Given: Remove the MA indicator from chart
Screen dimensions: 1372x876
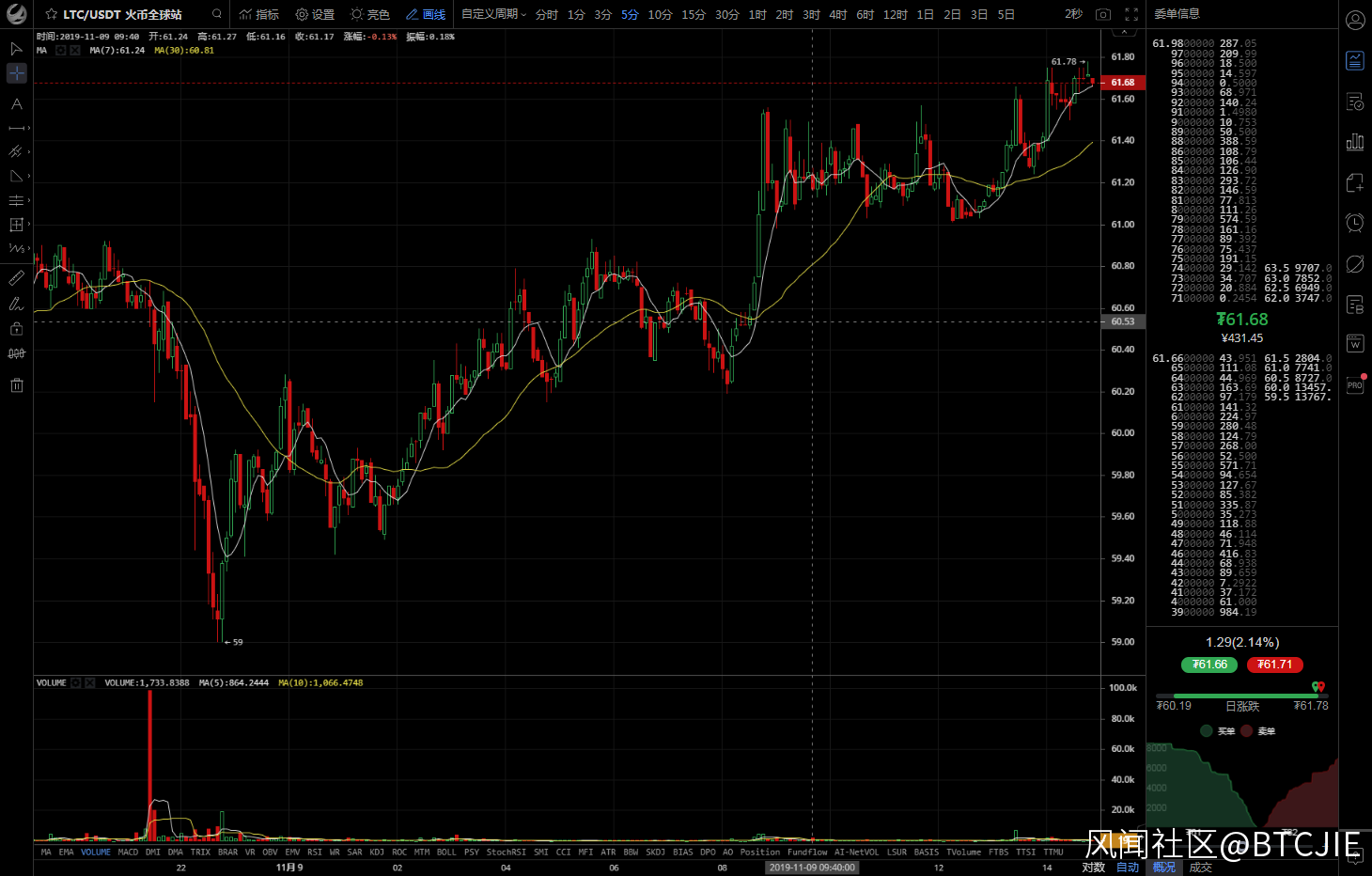Looking at the screenshot, I should (x=75, y=51).
